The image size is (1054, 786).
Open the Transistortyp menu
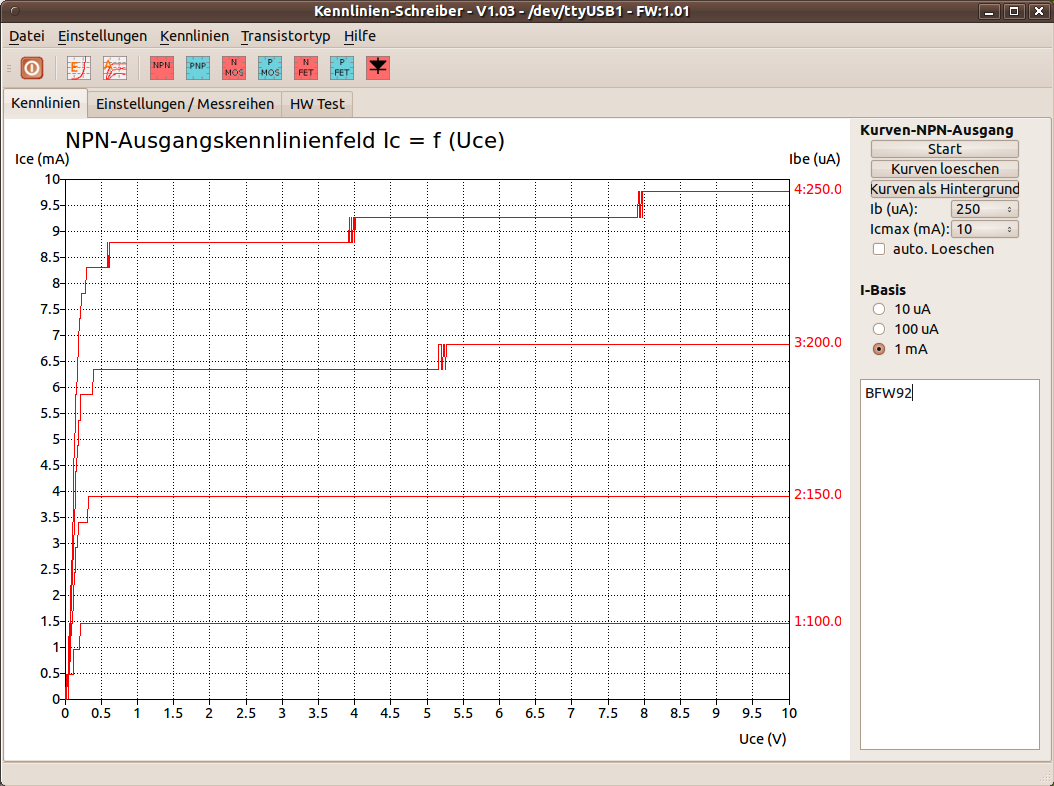pos(286,36)
